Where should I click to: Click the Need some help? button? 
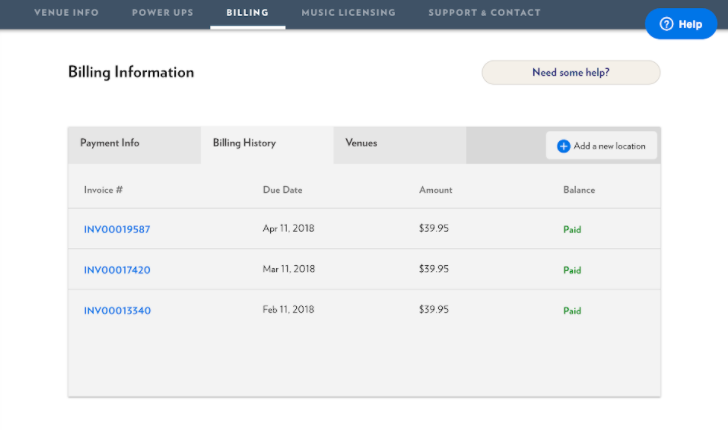571,72
